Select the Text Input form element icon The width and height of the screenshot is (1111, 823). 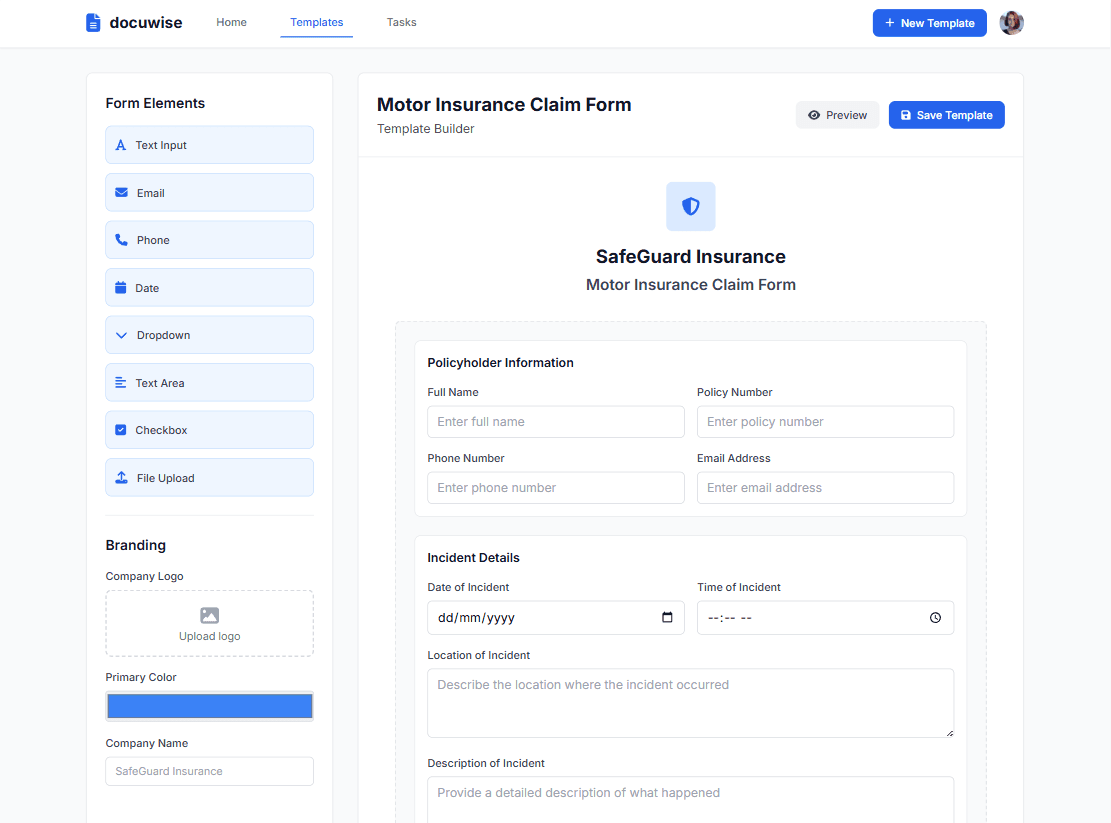121,144
